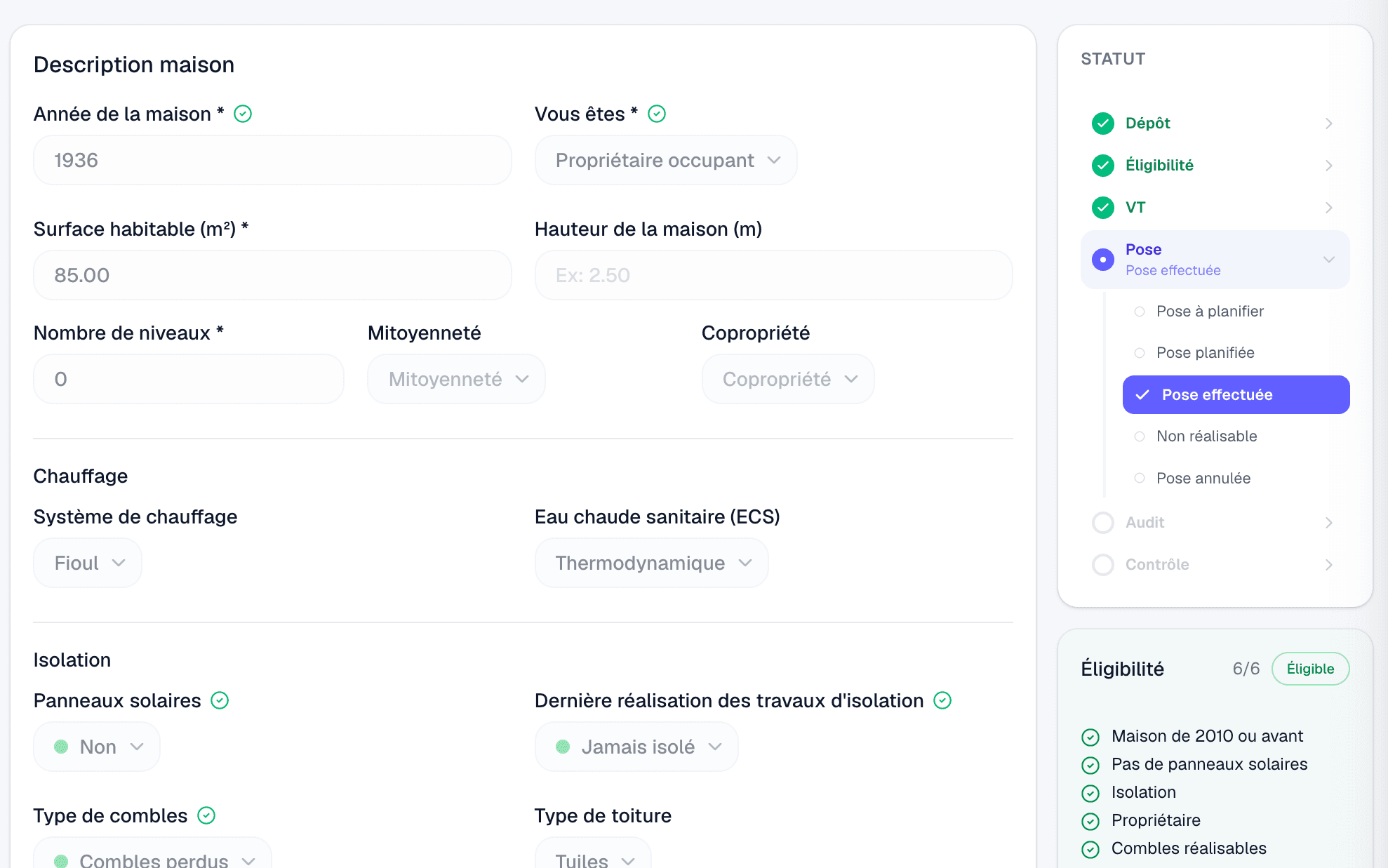1388x868 pixels.
Task: Open the Panneaux solaires Non dropdown
Action: click(97, 747)
